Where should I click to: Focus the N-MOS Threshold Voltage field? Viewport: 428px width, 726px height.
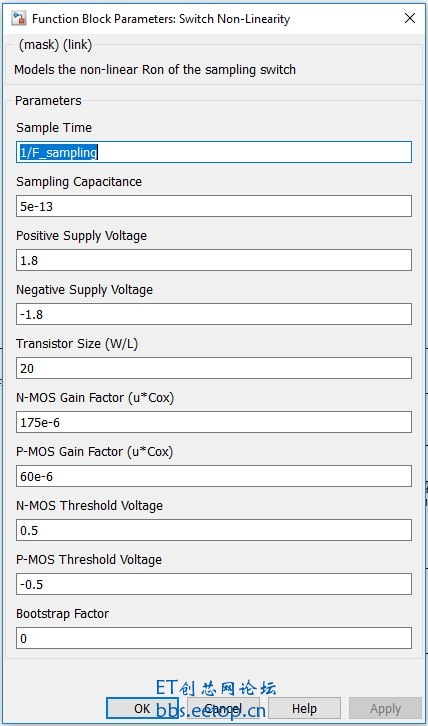click(214, 530)
